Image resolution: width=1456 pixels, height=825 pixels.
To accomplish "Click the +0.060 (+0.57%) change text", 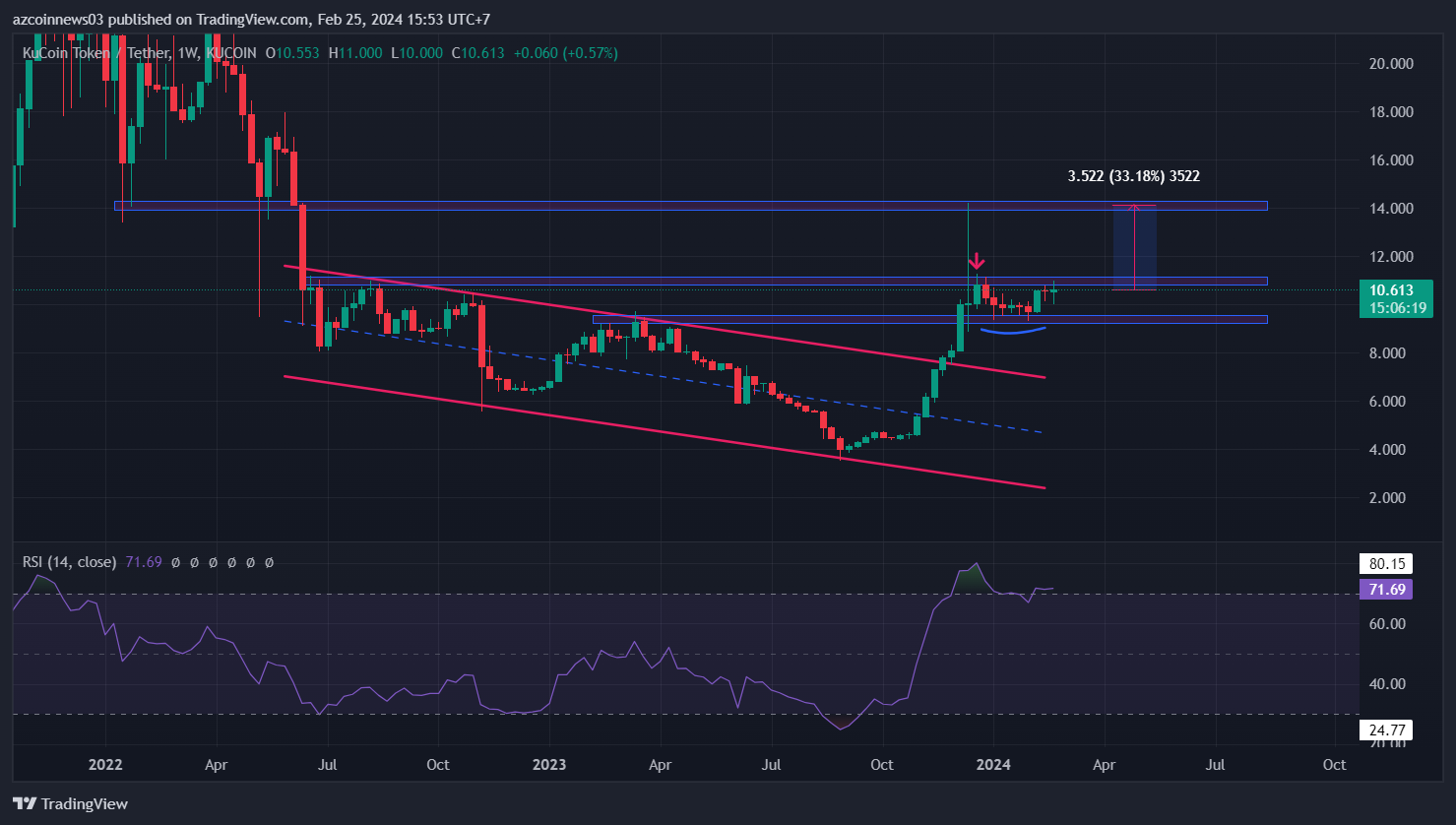I will coord(566,53).
